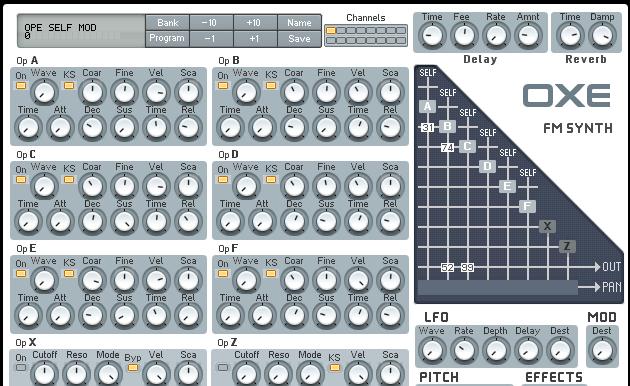Click Op X Cutoff knob
630x386 pixels.
point(44,374)
